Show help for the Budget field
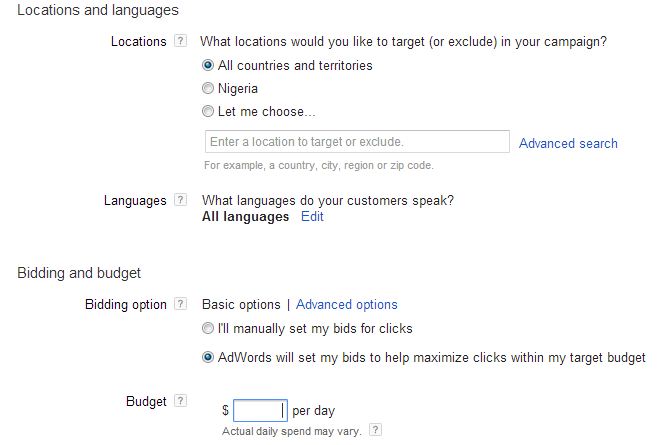 (x=180, y=401)
